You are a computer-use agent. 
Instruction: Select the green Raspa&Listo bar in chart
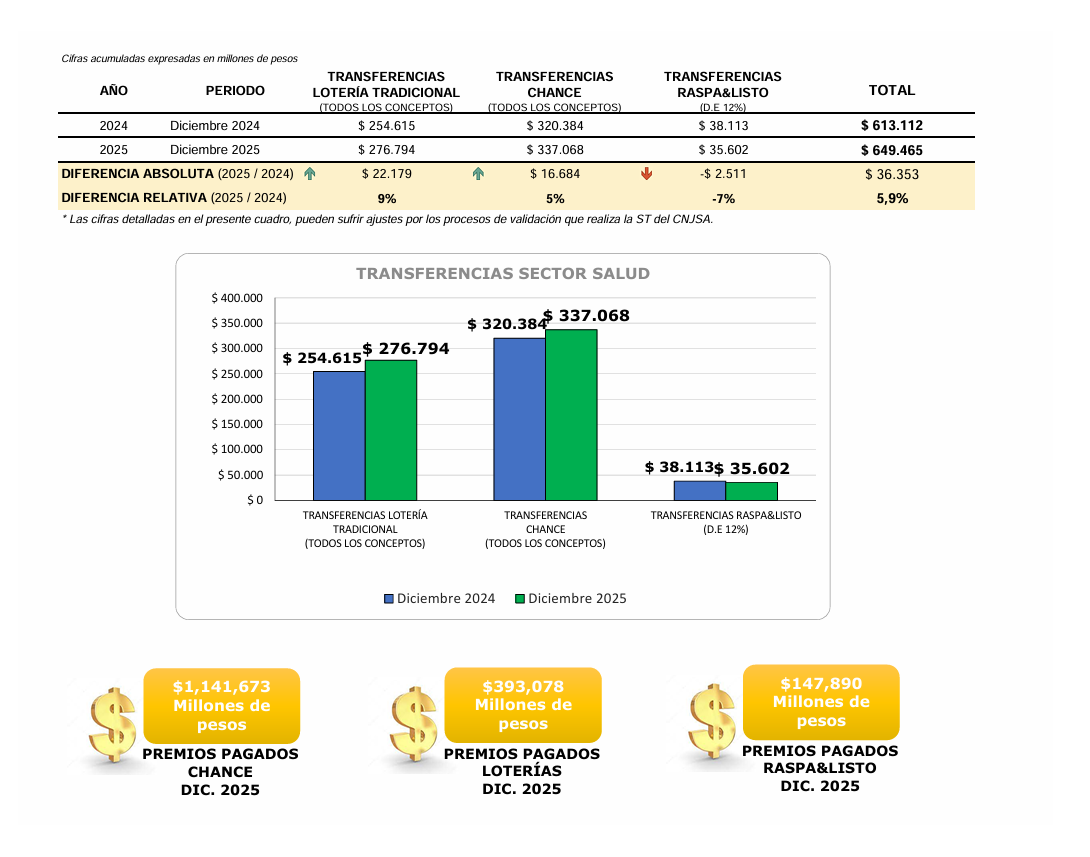tap(751, 491)
